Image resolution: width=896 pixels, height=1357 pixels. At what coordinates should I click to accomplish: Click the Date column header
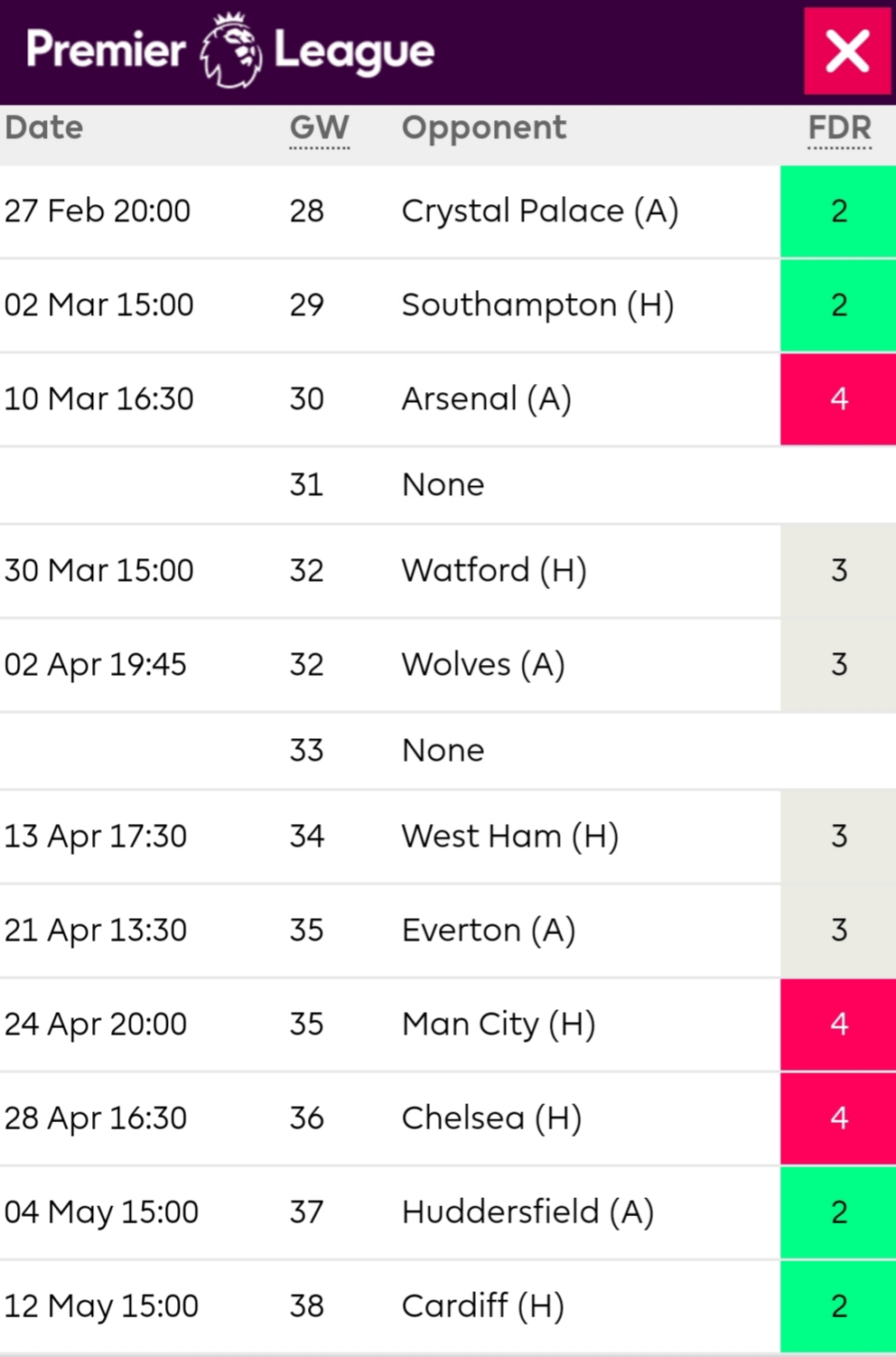(44, 127)
